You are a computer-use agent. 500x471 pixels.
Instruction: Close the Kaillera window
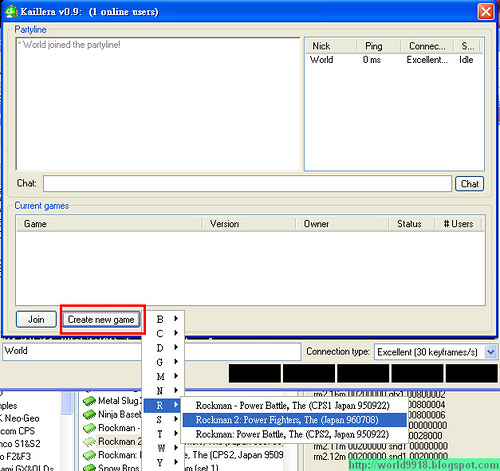click(485, 12)
